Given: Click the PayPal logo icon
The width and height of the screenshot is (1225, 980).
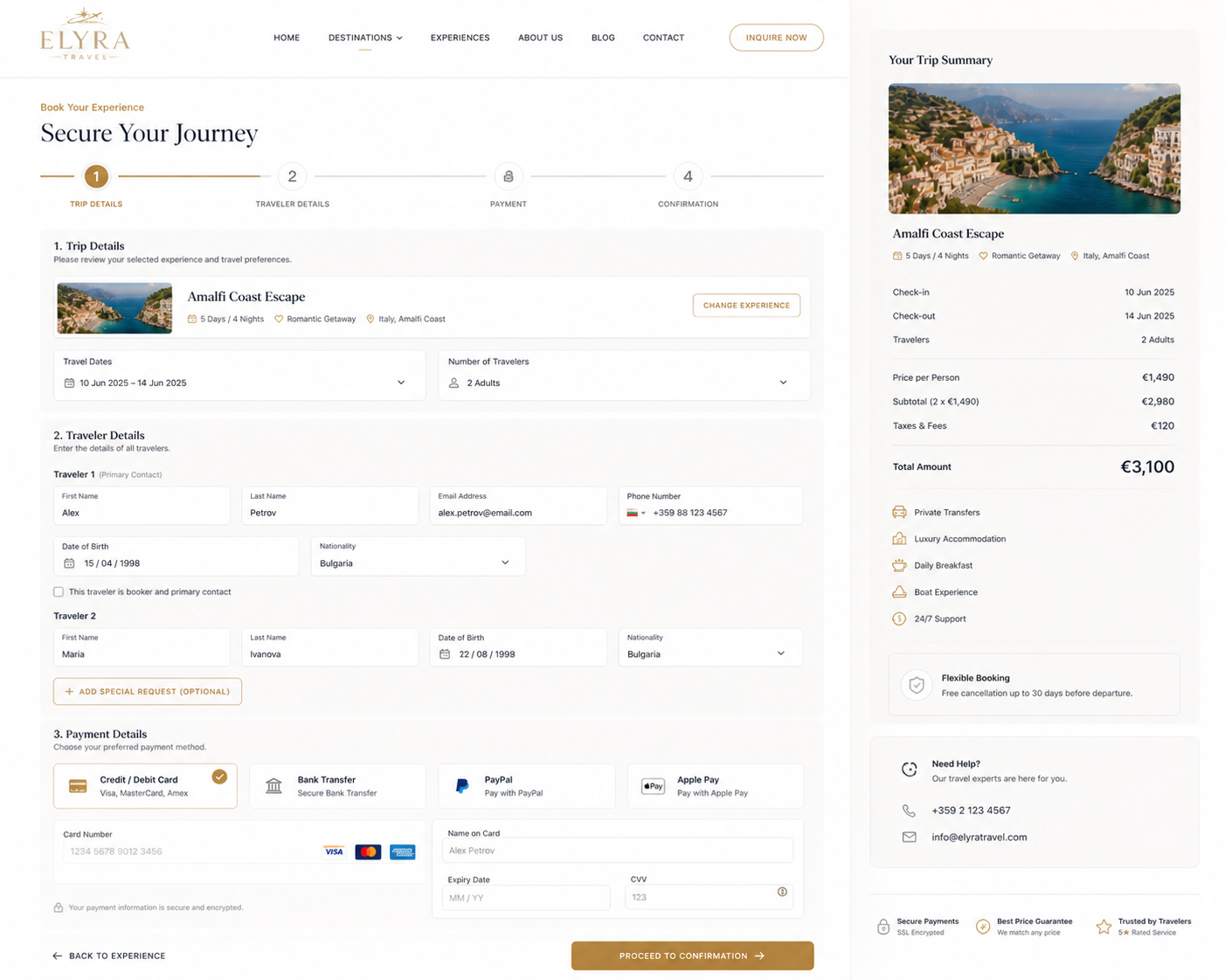Looking at the screenshot, I should pos(462,786).
